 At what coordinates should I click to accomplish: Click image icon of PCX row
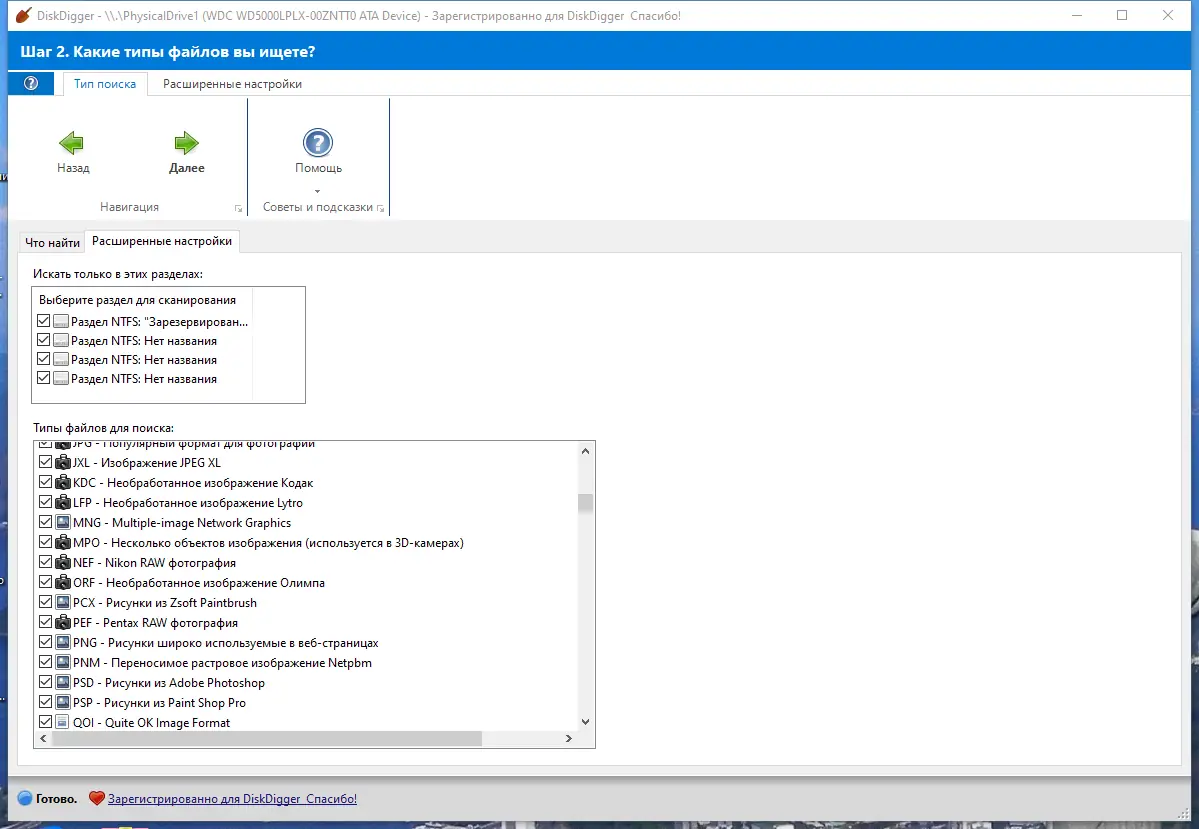click(63, 603)
